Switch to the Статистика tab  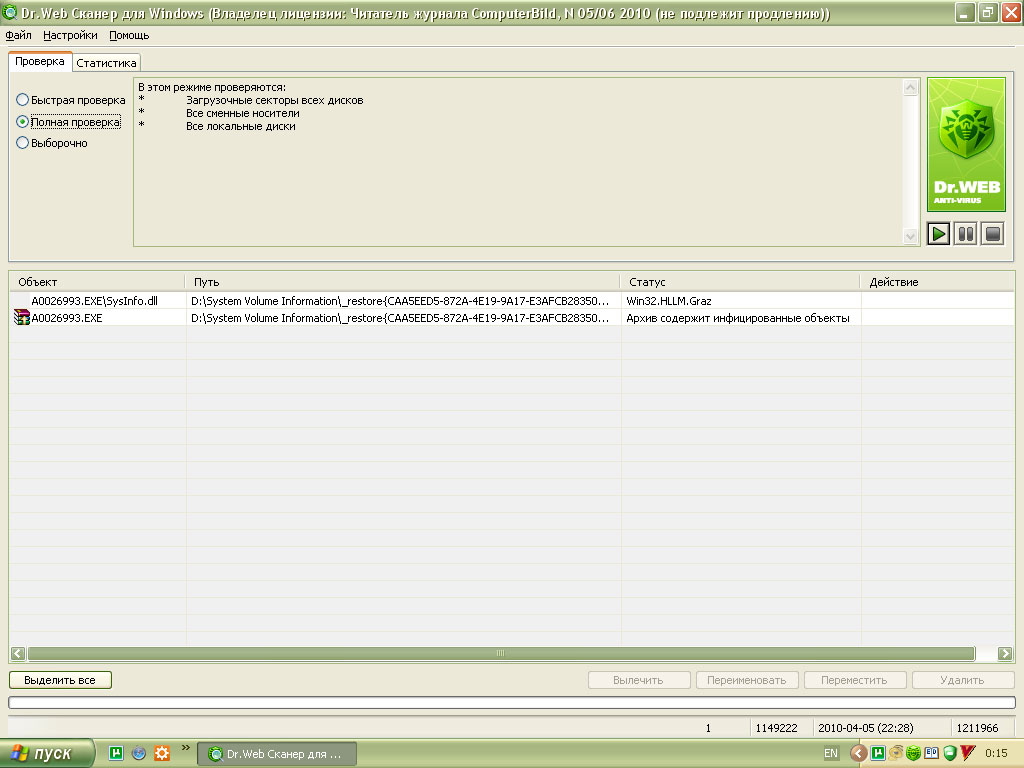[106, 63]
